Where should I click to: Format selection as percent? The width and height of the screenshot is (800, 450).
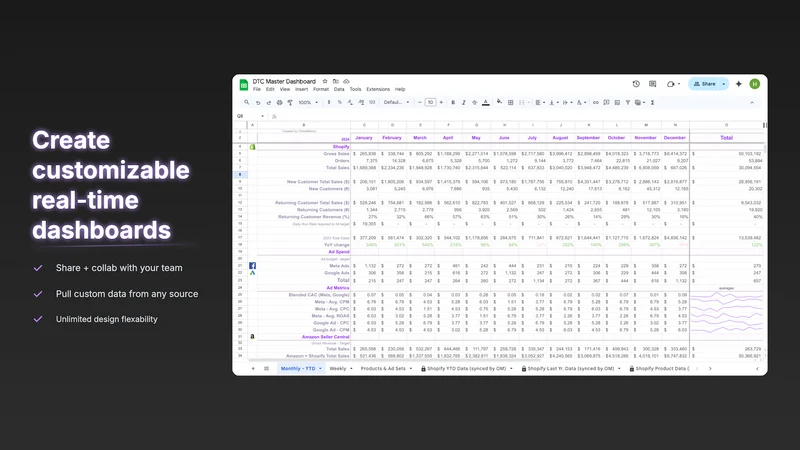[339, 103]
